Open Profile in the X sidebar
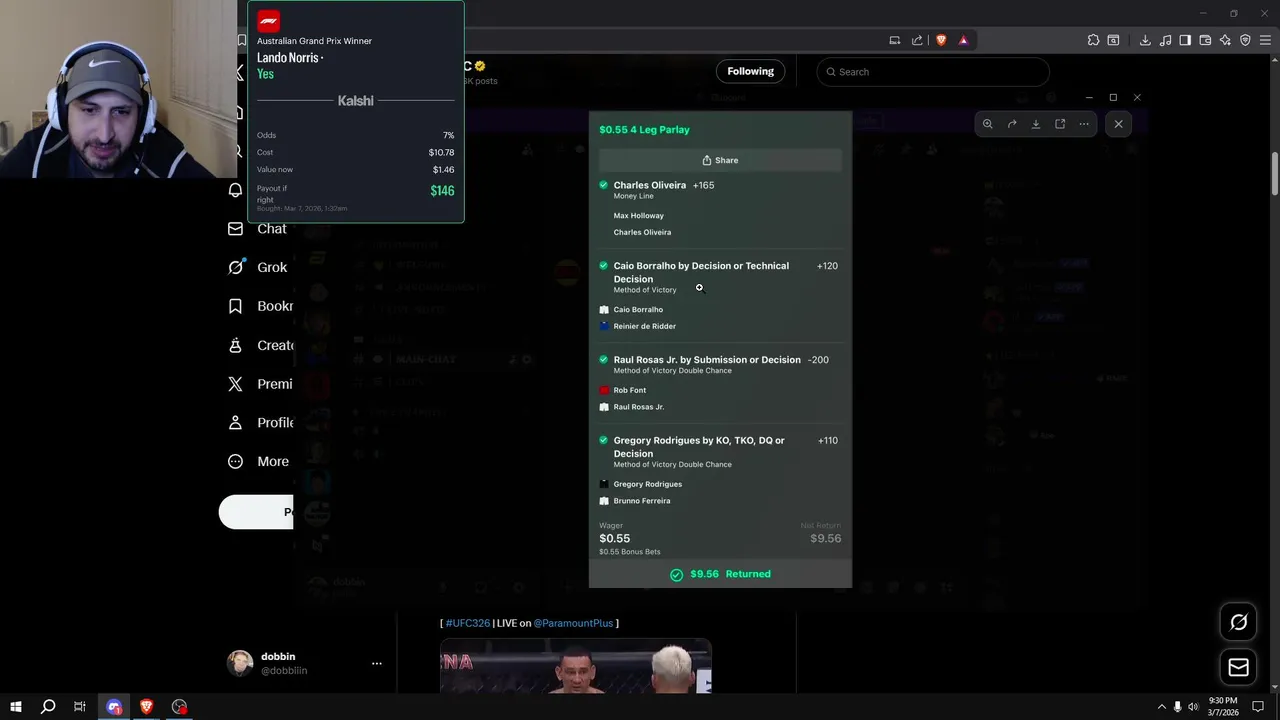Image resolution: width=1280 pixels, height=720 pixels. [x=260, y=423]
